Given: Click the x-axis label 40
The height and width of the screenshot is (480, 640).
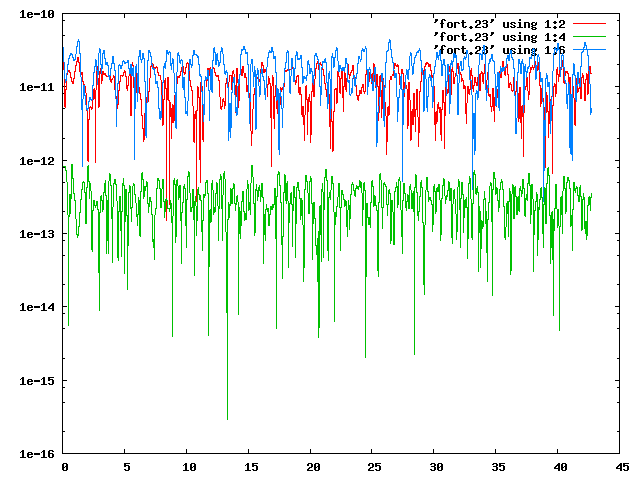Looking at the screenshot, I should (x=560, y=467).
